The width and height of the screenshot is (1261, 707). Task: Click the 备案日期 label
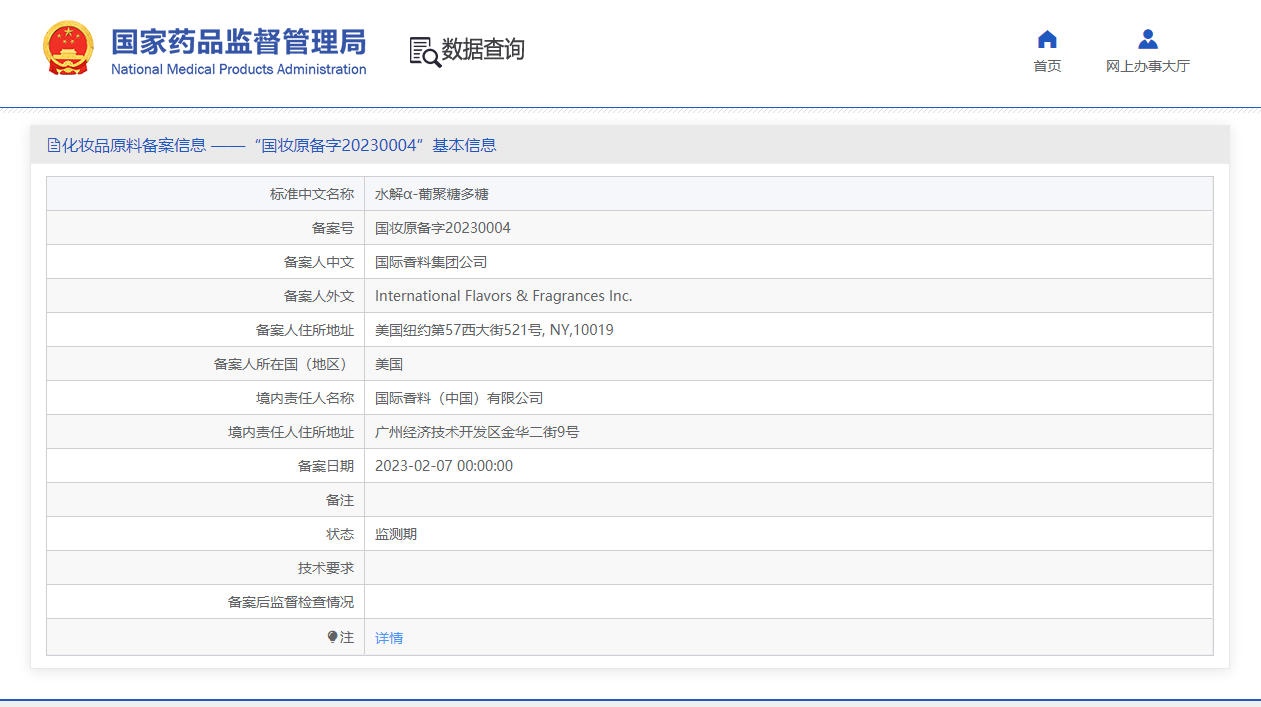(x=326, y=466)
